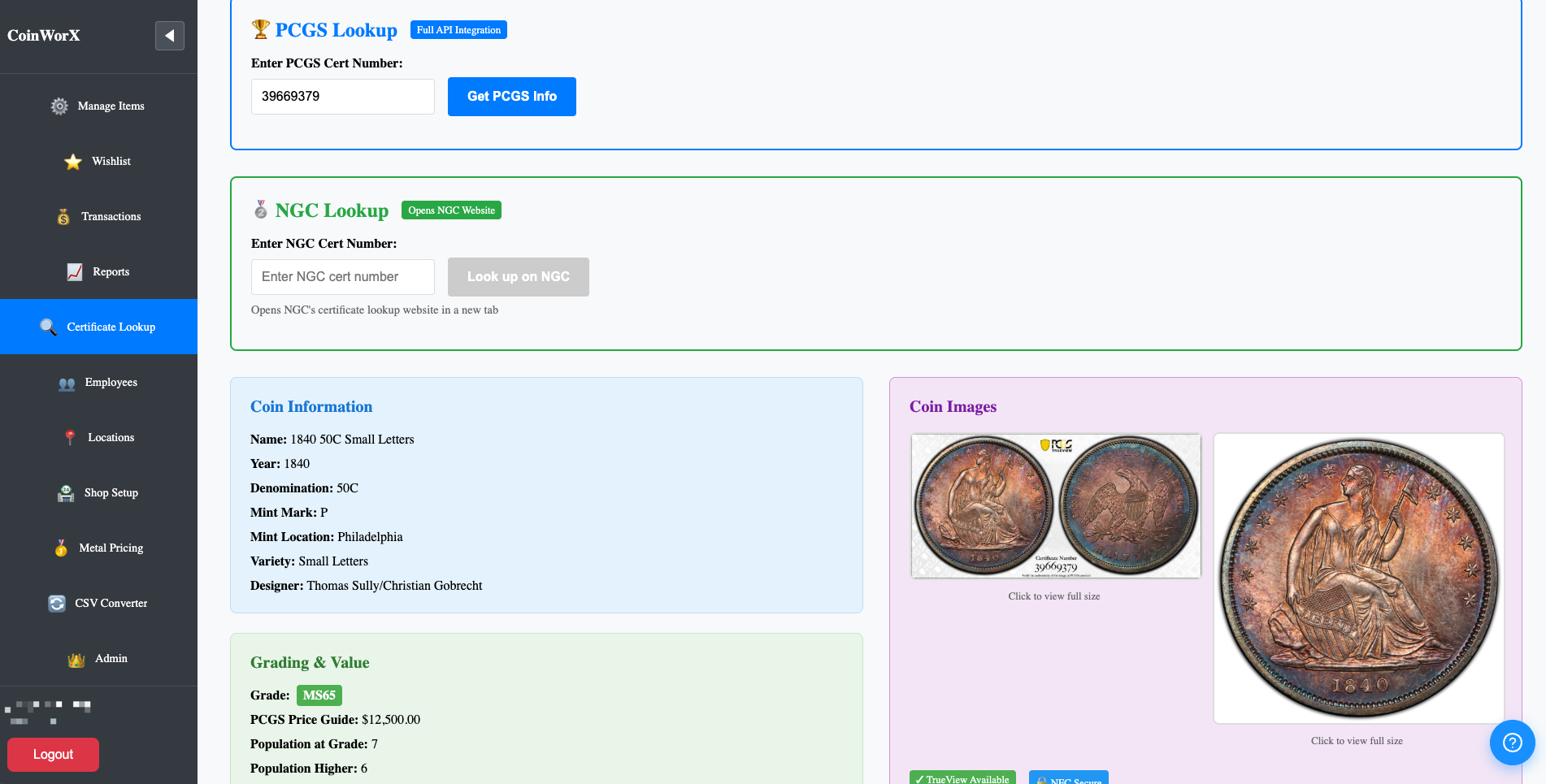
Task: Click the Year: 1840 line
Action: click(x=280, y=464)
